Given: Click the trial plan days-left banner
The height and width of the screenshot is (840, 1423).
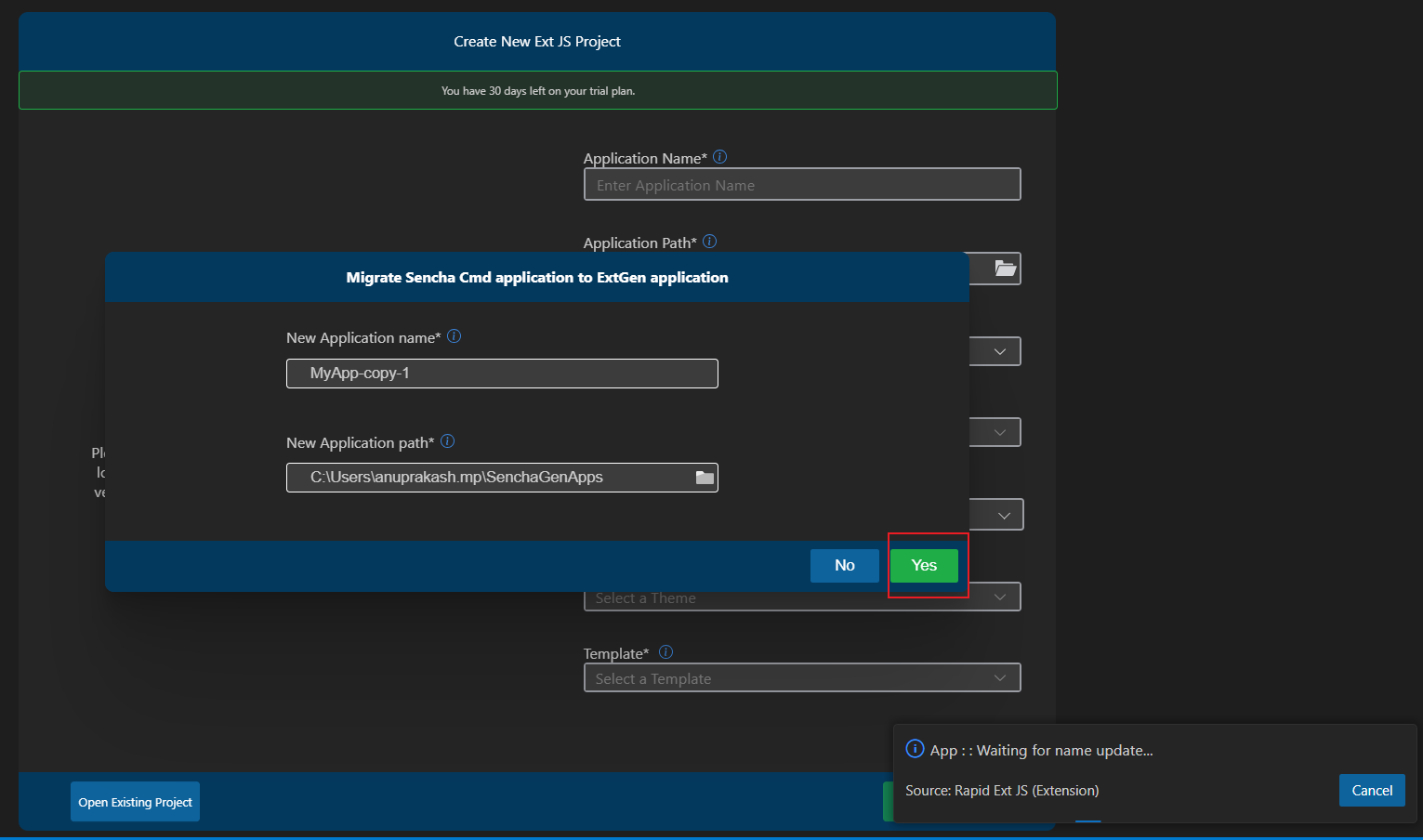Looking at the screenshot, I should click(x=537, y=91).
